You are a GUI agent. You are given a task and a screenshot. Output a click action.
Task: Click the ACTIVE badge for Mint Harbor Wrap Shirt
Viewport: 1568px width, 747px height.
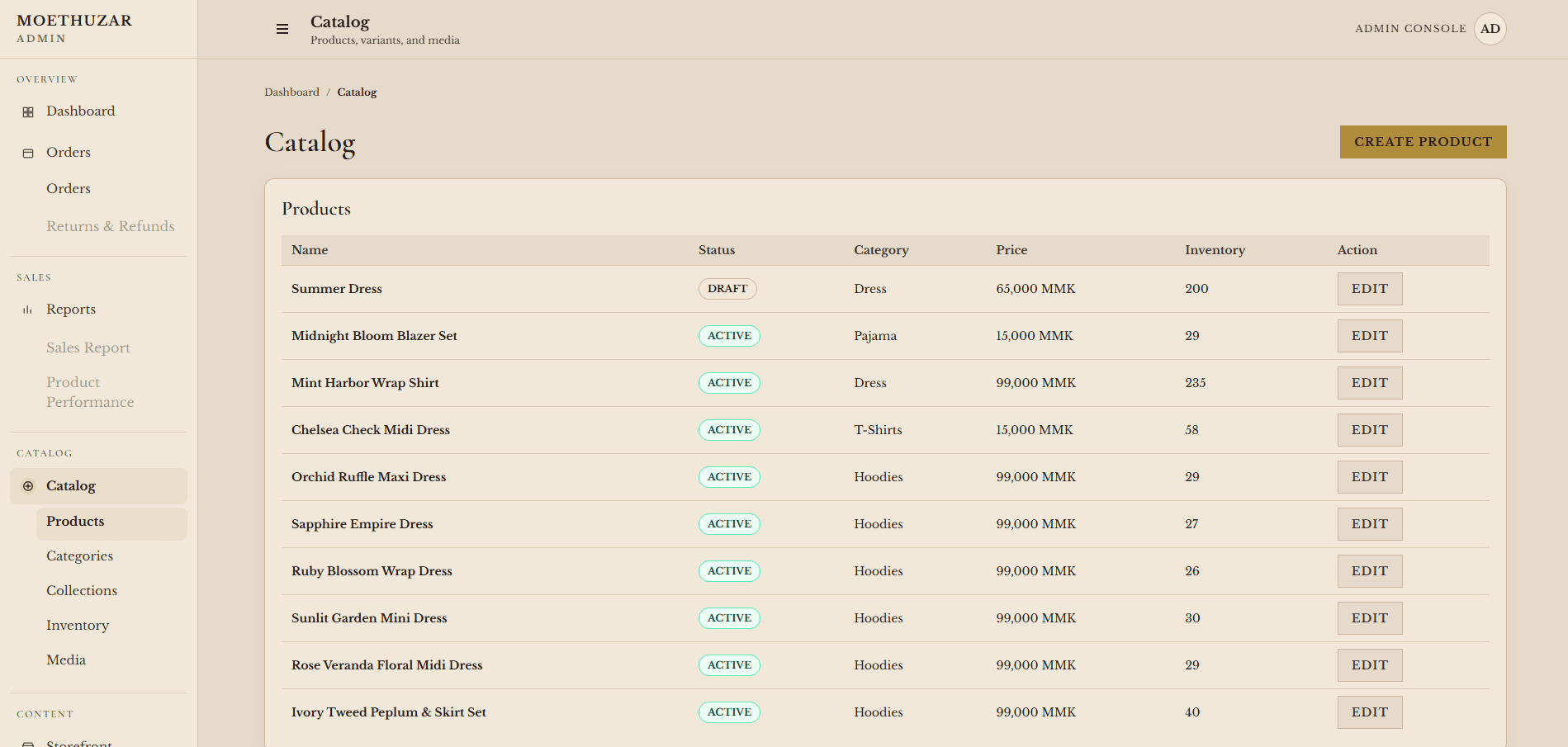(729, 382)
